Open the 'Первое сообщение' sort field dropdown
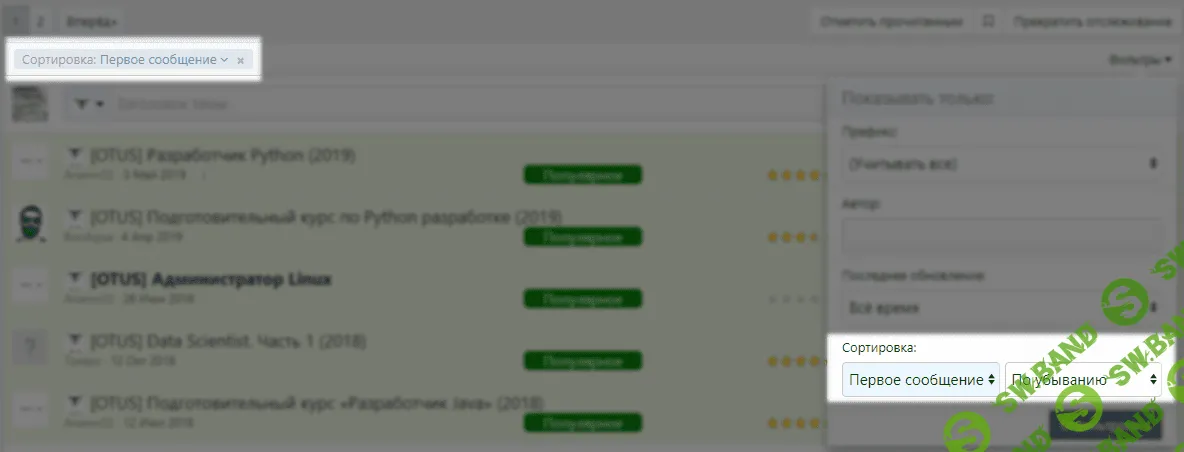 (x=920, y=380)
